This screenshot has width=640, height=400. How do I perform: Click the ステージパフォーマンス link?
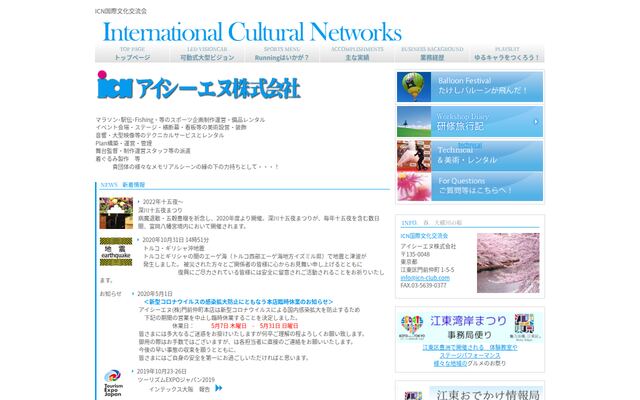tap(470, 356)
